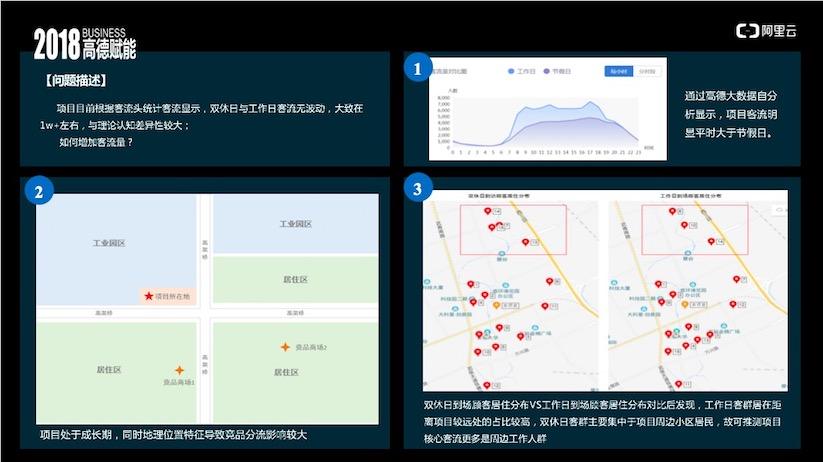
Task: Click the southernmost red pin in weekend map
Action: (x=487, y=385)
